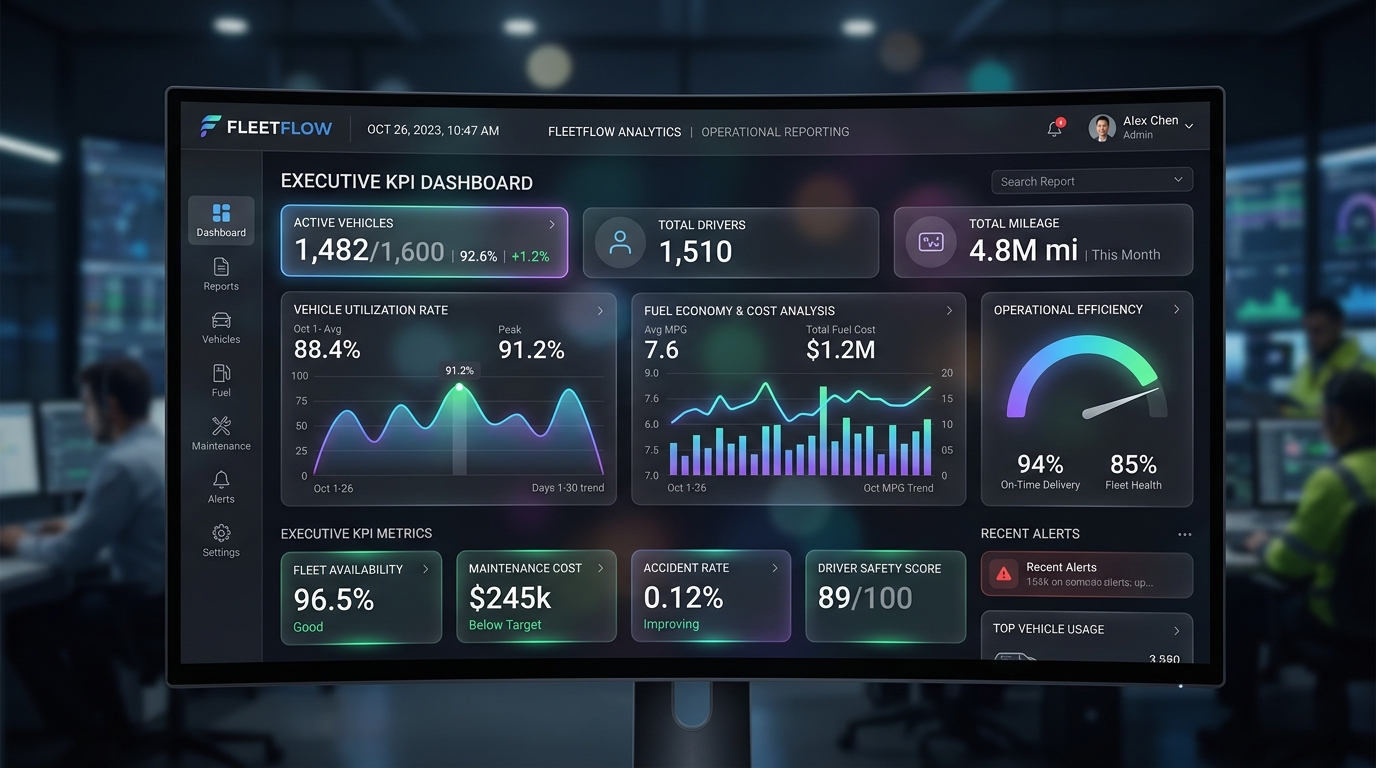Image resolution: width=1376 pixels, height=768 pixels.
Task: Open the Driver Safety Score card
Action: point(885,596)
